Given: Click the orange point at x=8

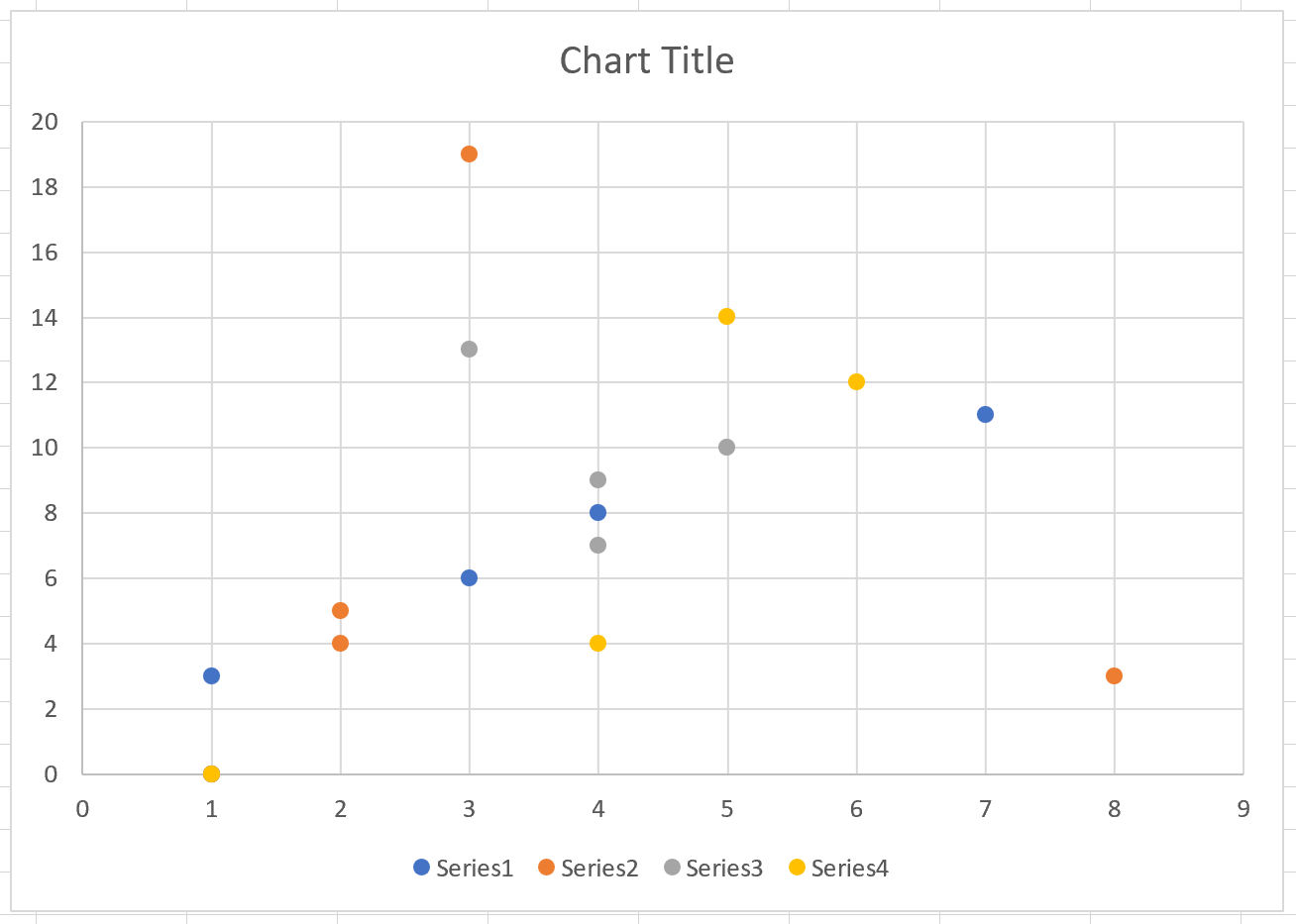Looking at the screenshot, I should [1114, 675].
